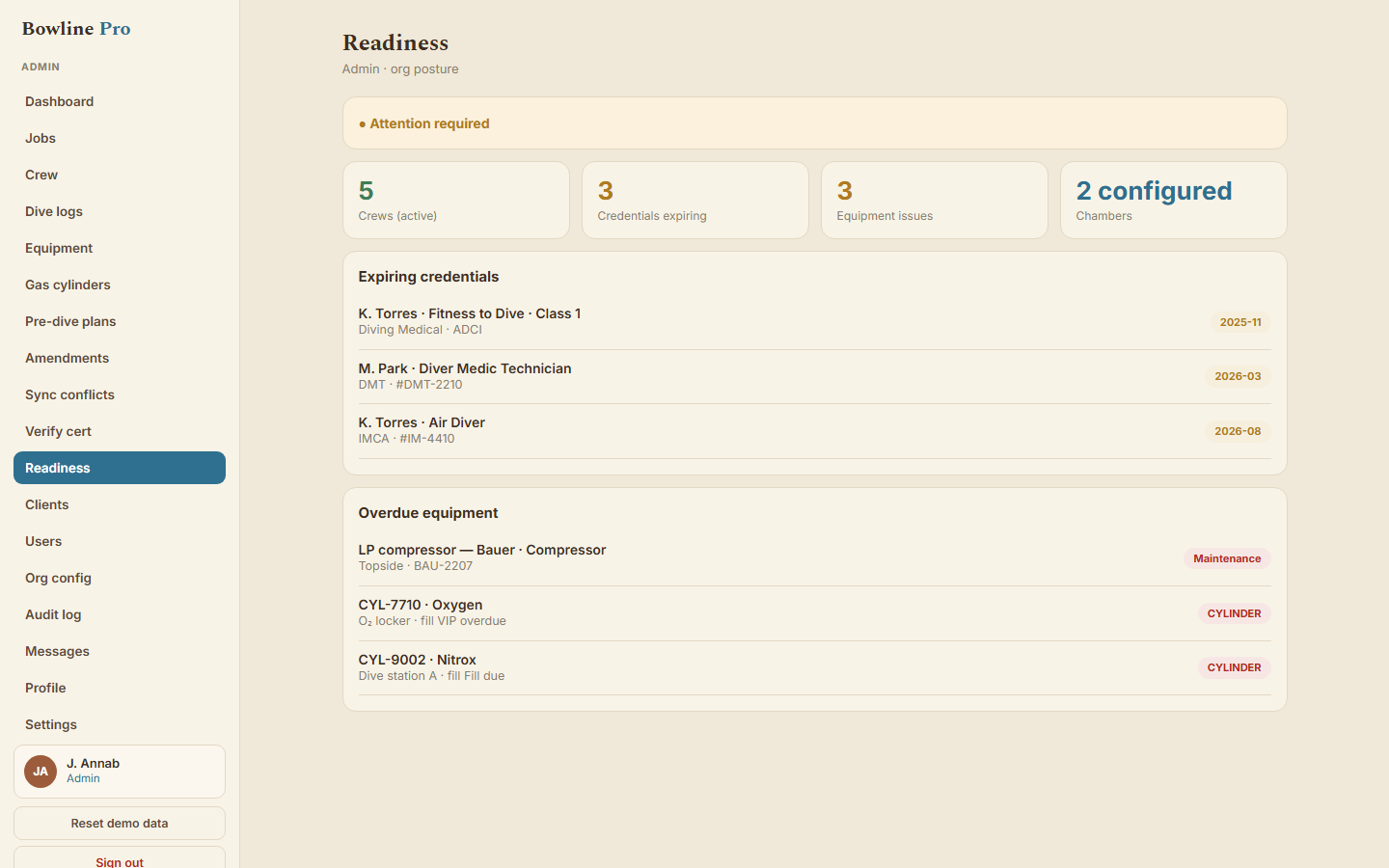This screenshot has height=868, width=1389.
Task: Open the Dashboard page in sidebar
Action: [120, 101]
